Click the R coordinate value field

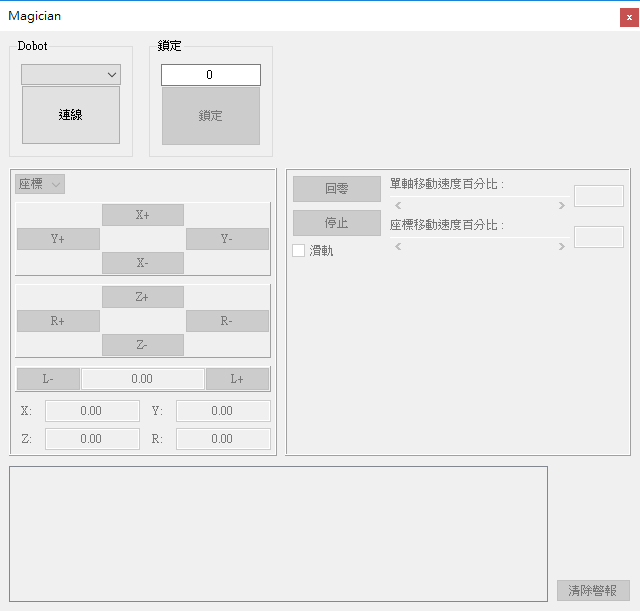(223, 439)
